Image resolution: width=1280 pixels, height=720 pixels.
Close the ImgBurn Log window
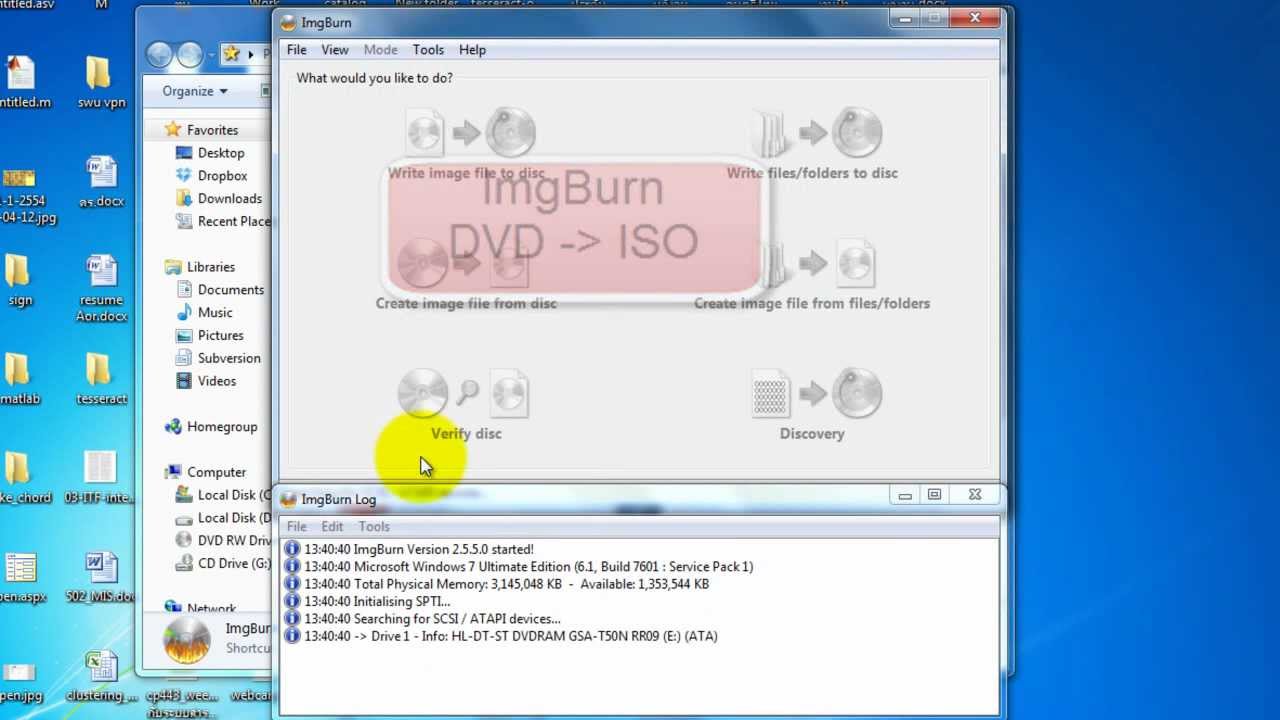975,495
